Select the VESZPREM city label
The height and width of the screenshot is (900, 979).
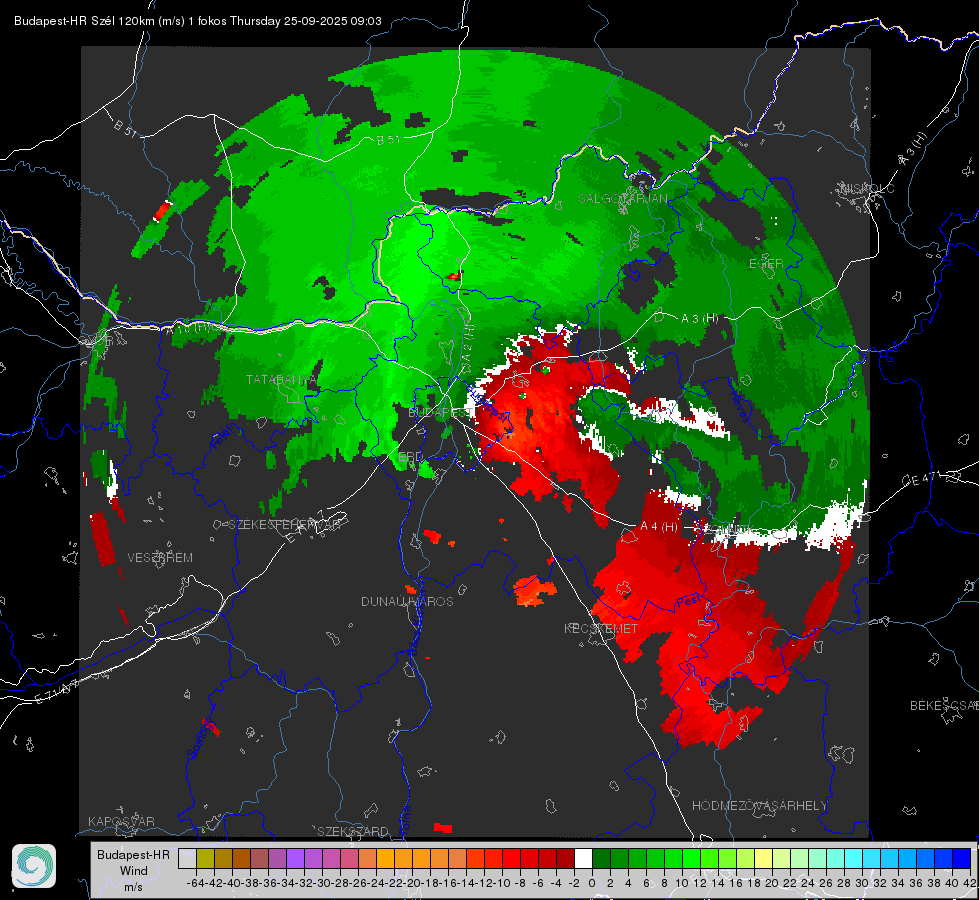point(160,557)
